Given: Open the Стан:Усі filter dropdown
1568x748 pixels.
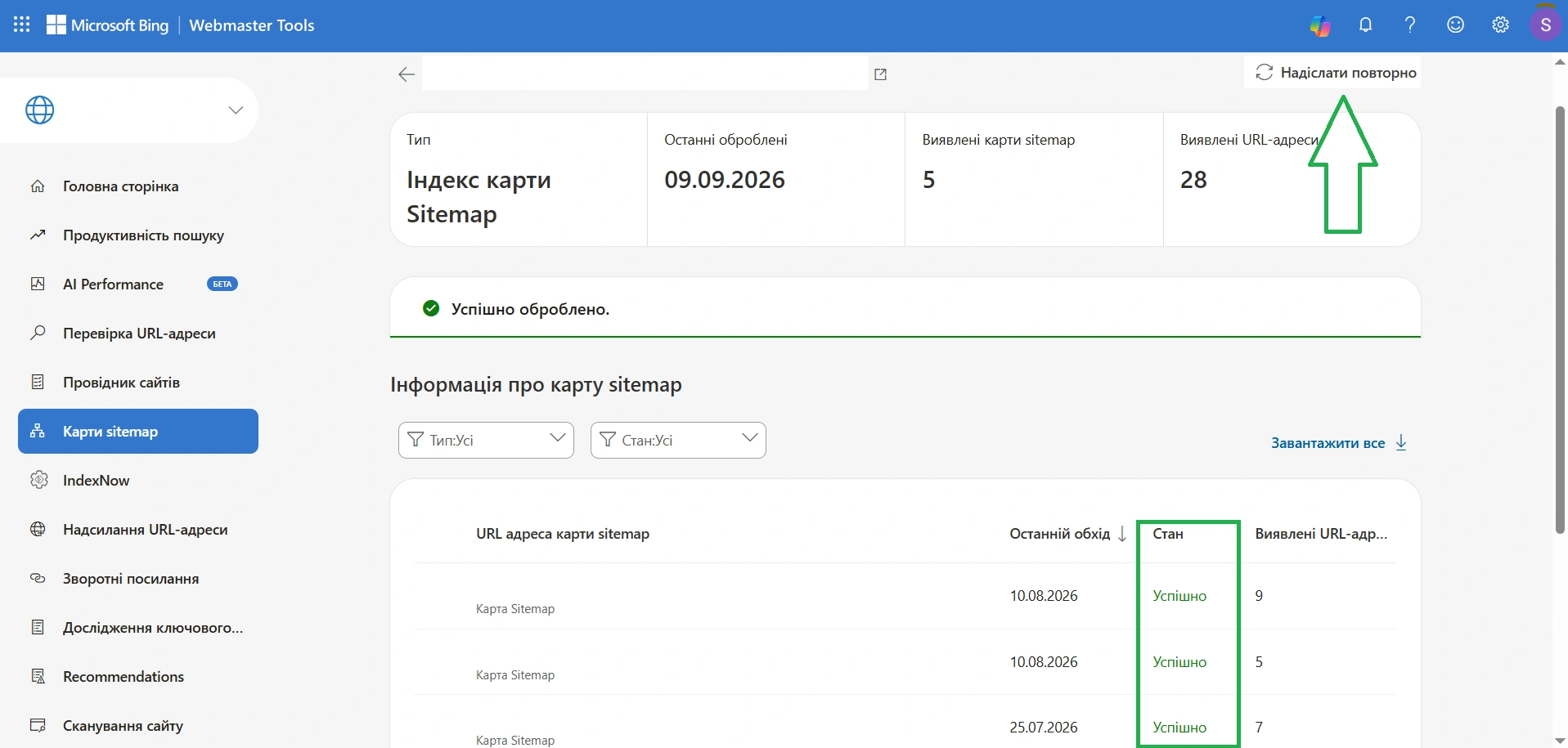Looking at the screenshot, I should click(x=678, y=441).
